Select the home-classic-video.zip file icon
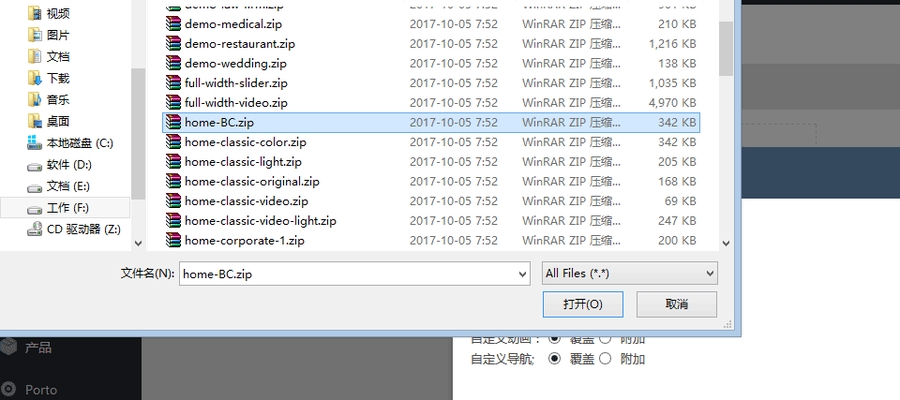900x400 pixels. point(173,201)
